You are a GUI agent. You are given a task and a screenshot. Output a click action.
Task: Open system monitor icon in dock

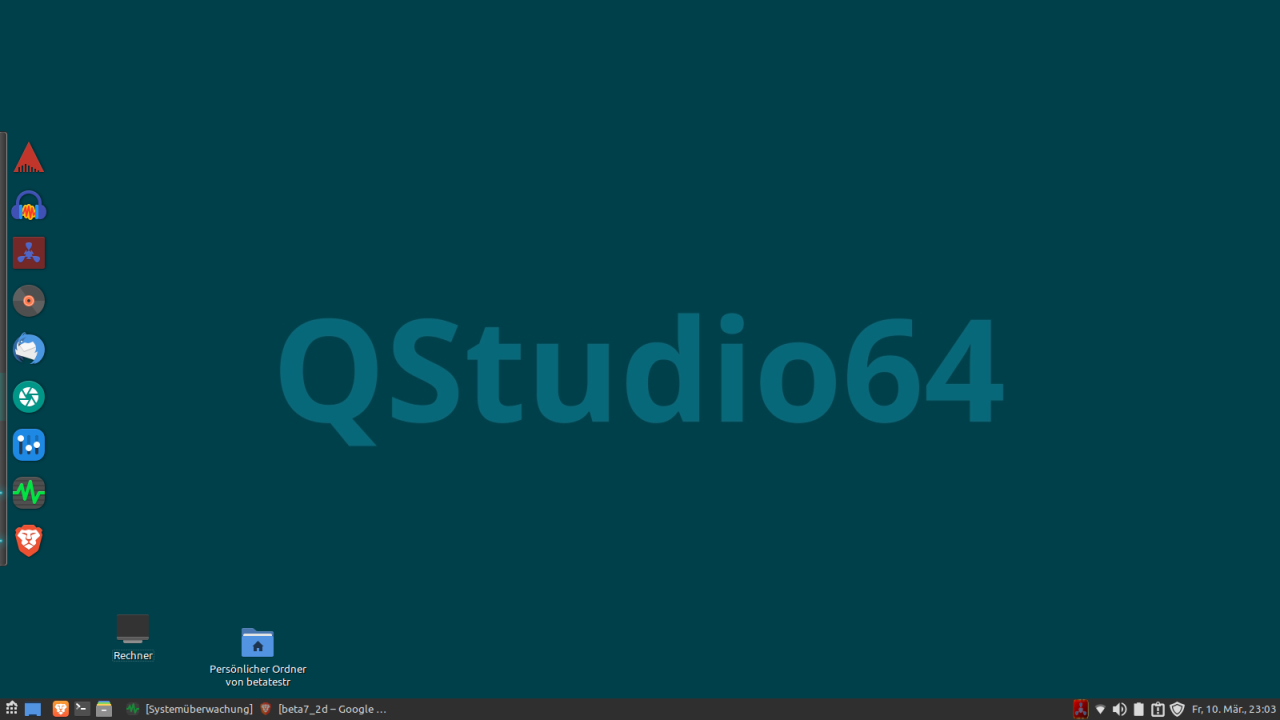click(x=28, y=493)
